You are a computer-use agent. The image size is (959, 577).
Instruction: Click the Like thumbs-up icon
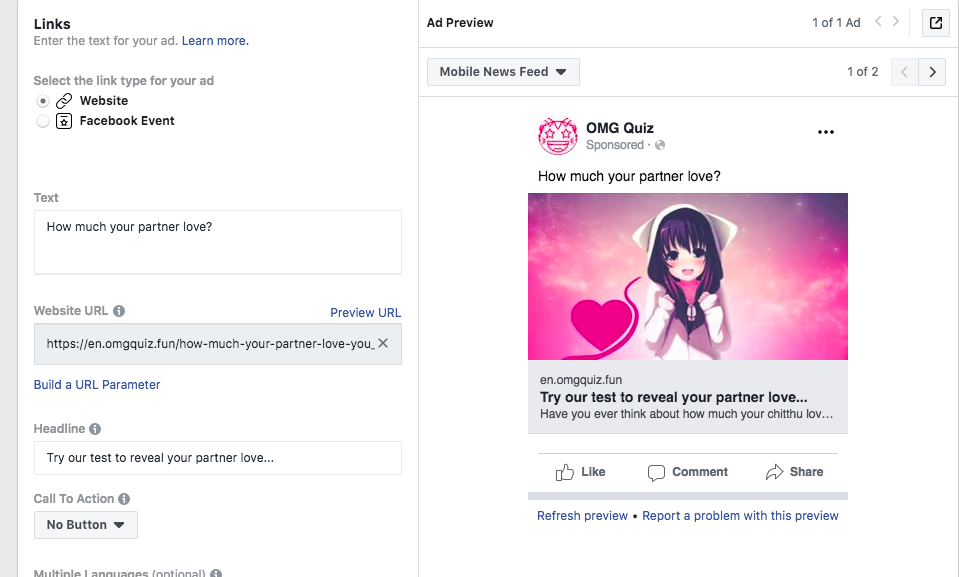tap(565, 472)
